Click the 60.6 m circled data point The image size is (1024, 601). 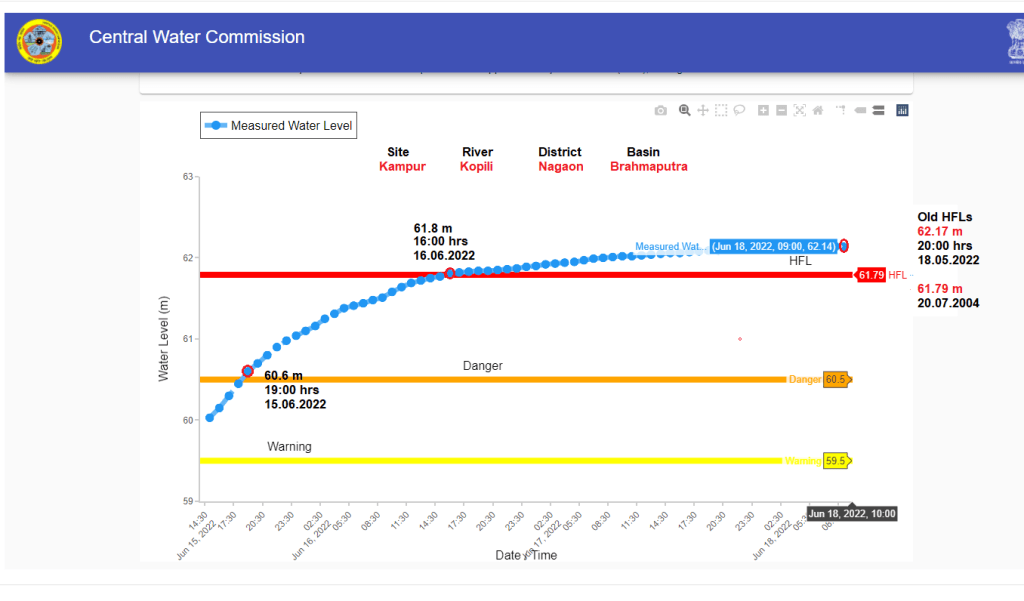point(248,371)
